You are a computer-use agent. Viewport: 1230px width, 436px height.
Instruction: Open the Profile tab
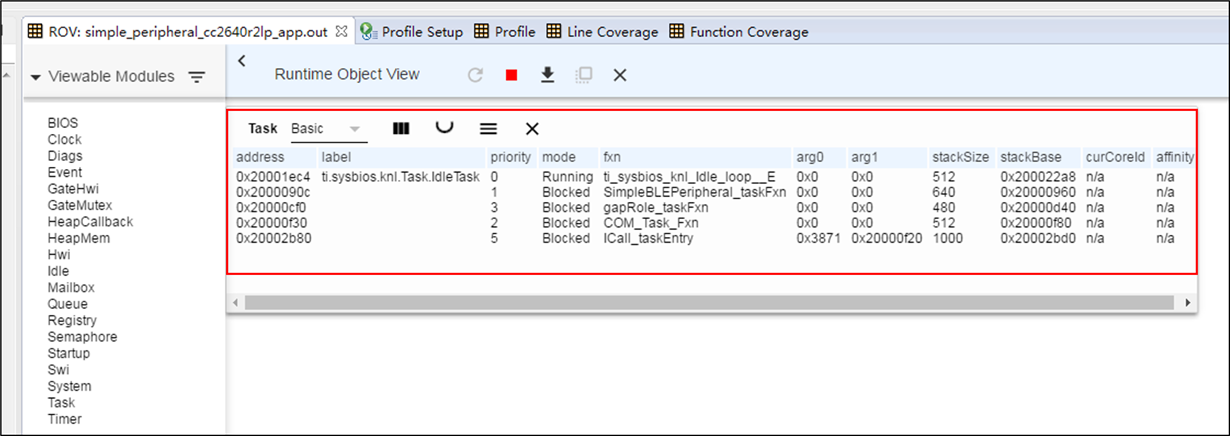pos(505,31)
